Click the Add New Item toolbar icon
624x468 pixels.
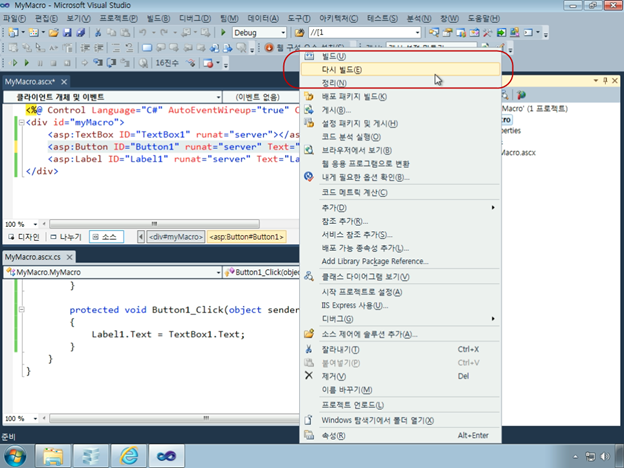point(34,32)
